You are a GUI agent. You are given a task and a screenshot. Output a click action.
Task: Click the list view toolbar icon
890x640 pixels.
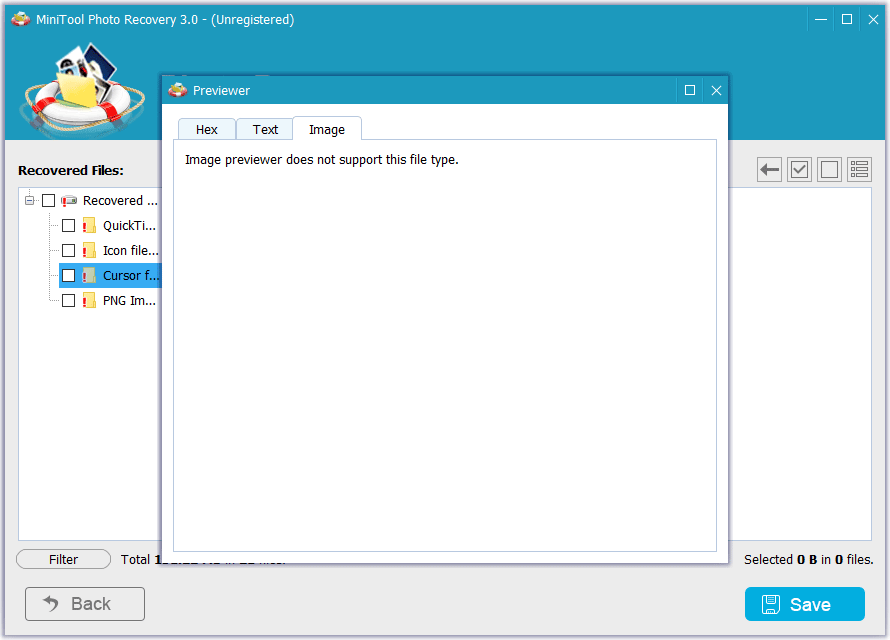pyautogui.click(x=859, y=170)
